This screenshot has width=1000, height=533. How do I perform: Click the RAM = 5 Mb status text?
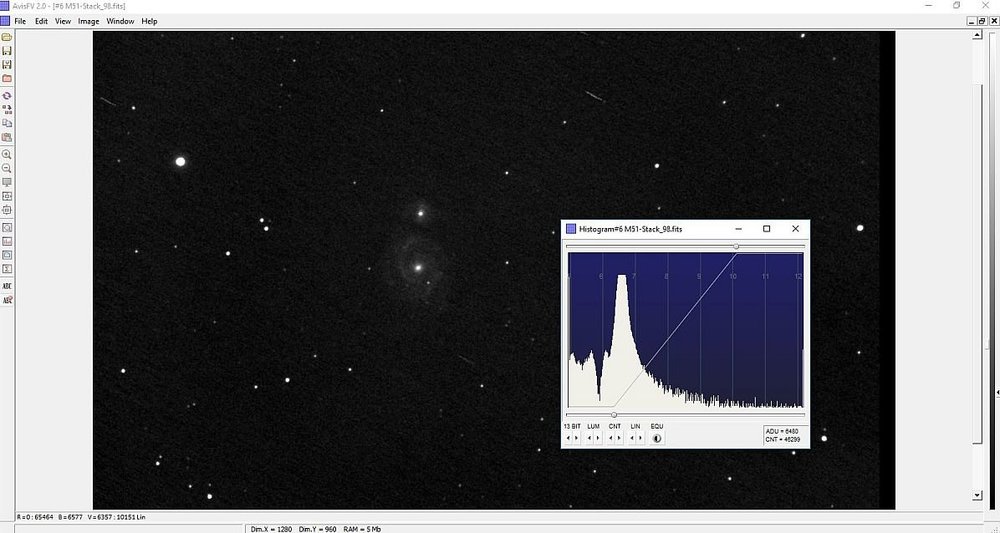pyautogui.click(x=362, y=529)
